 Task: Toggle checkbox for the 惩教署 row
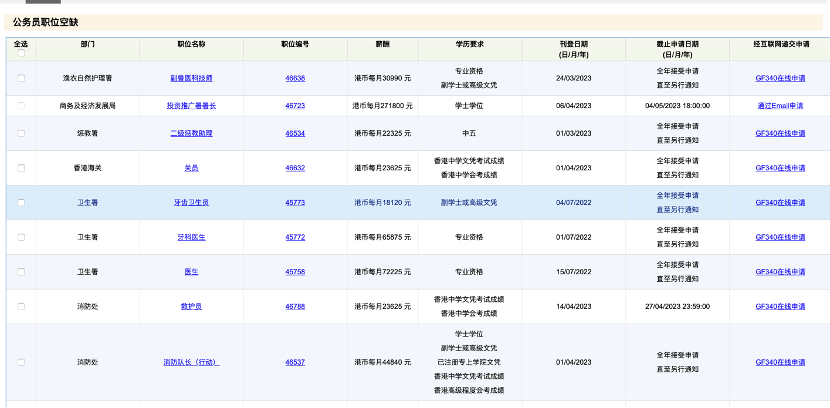(21, 133)
